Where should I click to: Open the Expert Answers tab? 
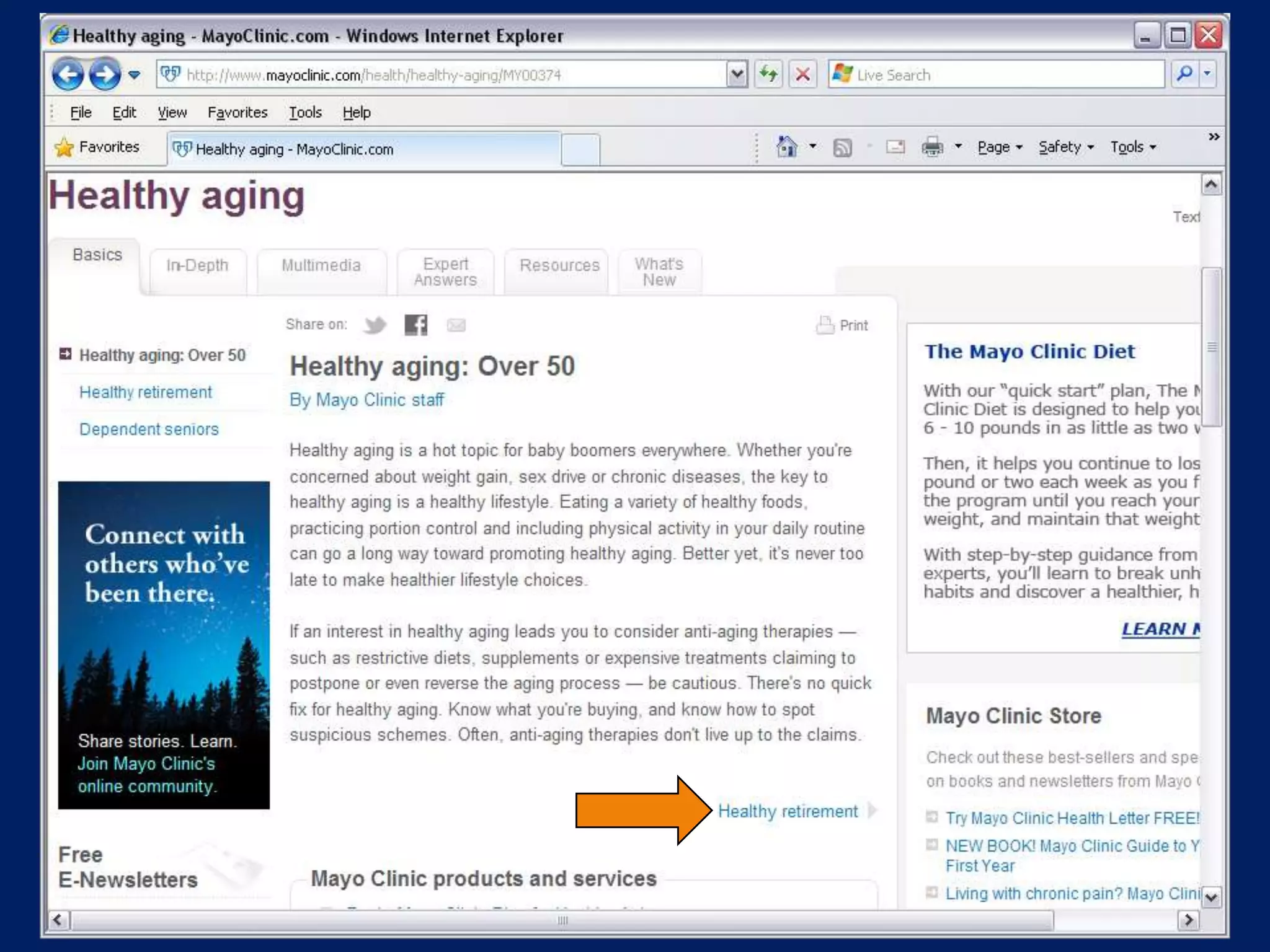click(x=445, y=272)
